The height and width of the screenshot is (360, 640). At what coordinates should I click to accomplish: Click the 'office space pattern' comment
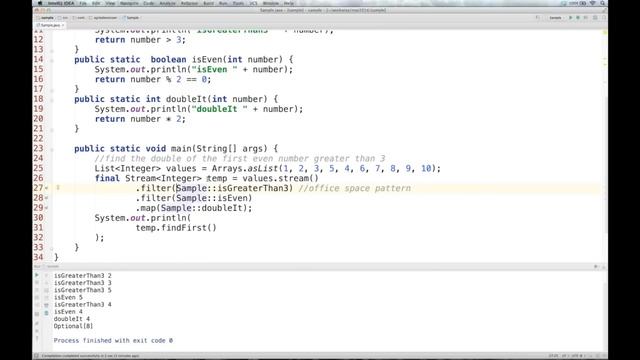pyautogui.click(x=355, y=188)
